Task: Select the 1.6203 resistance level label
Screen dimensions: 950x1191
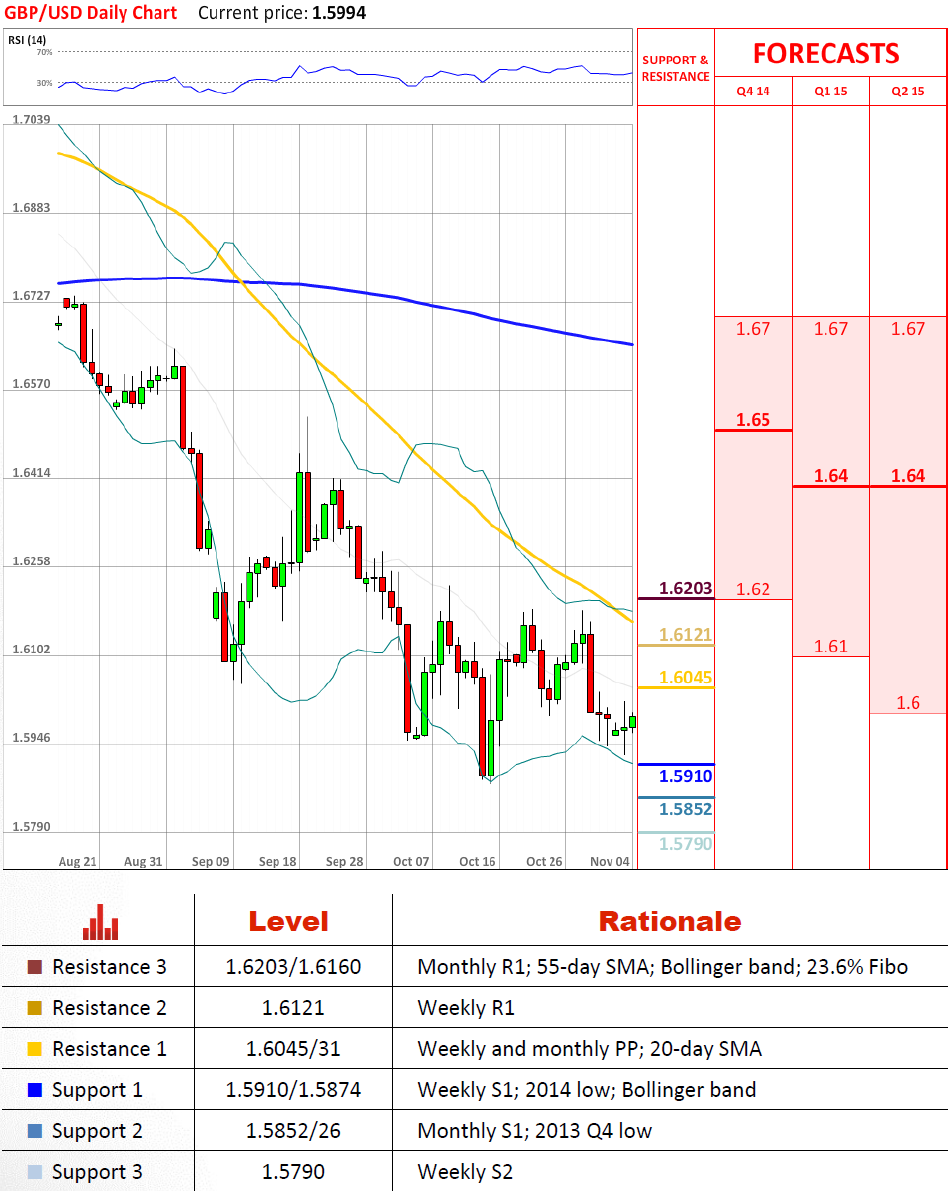Action: click(685, 589)
